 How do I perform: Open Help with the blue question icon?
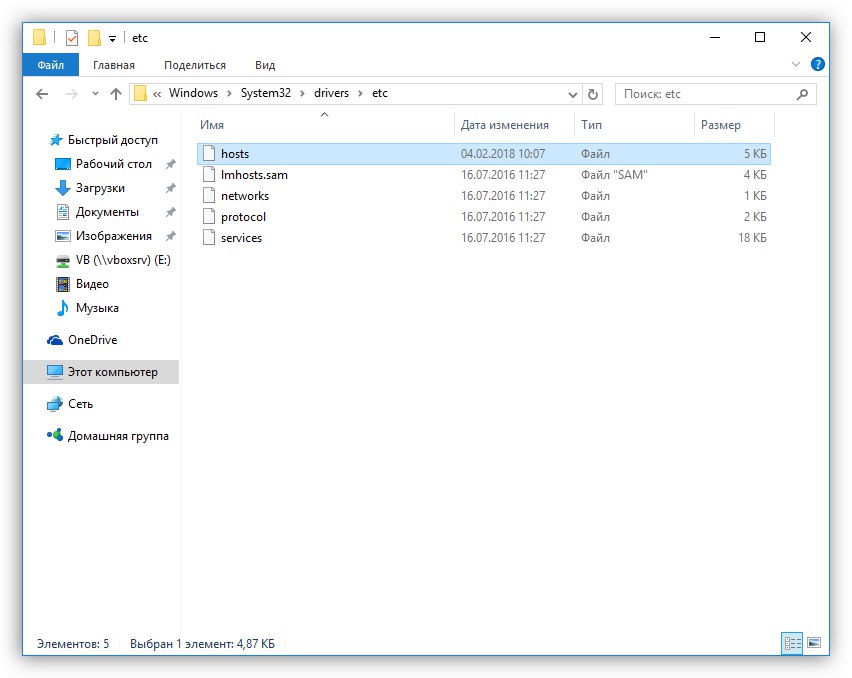817,64
